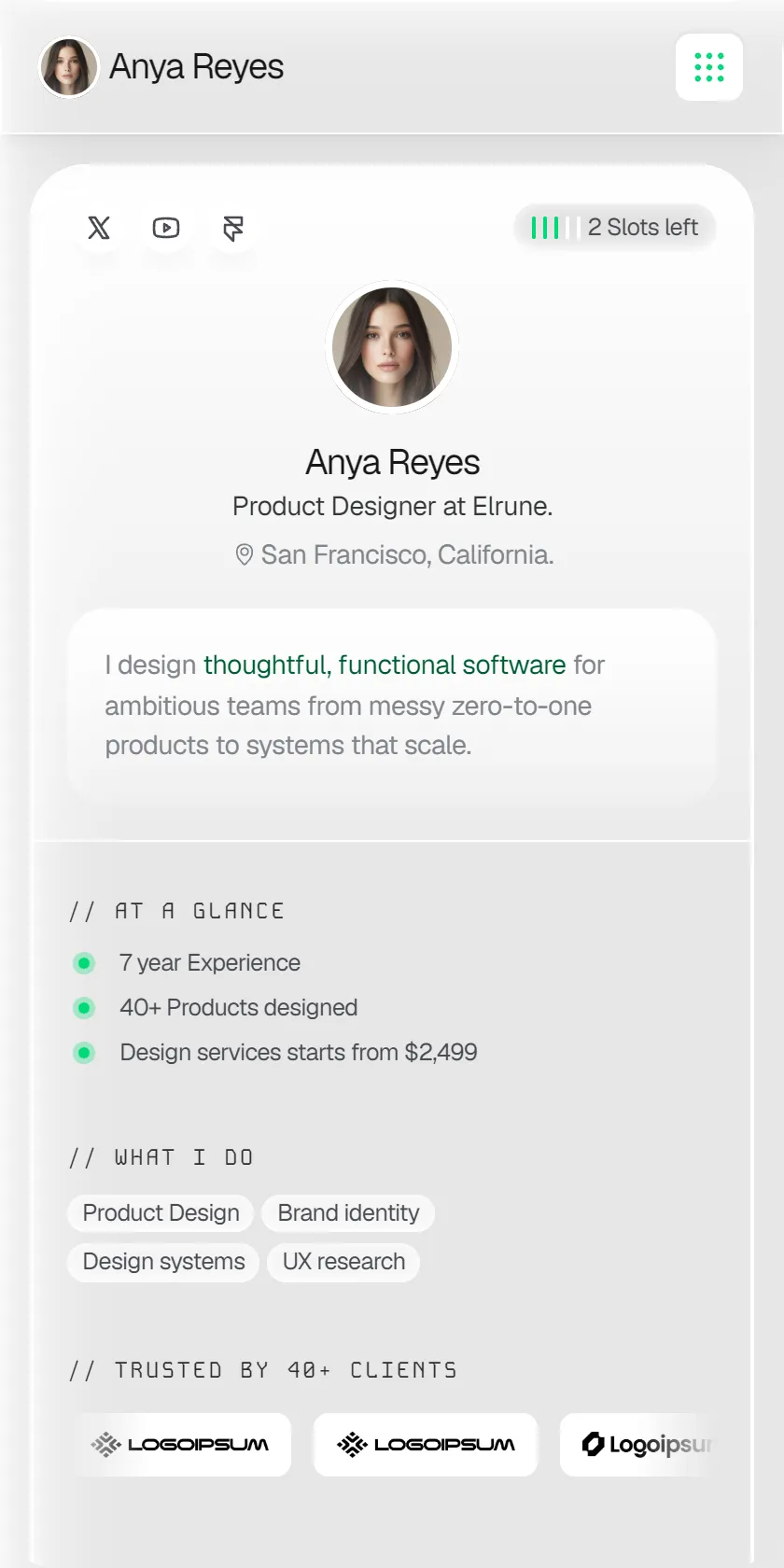Image resolution: width=784 pixels, height=1568 pixels.
Task: Click the green dot beside Design services pricing
Action: point(84,1053)
